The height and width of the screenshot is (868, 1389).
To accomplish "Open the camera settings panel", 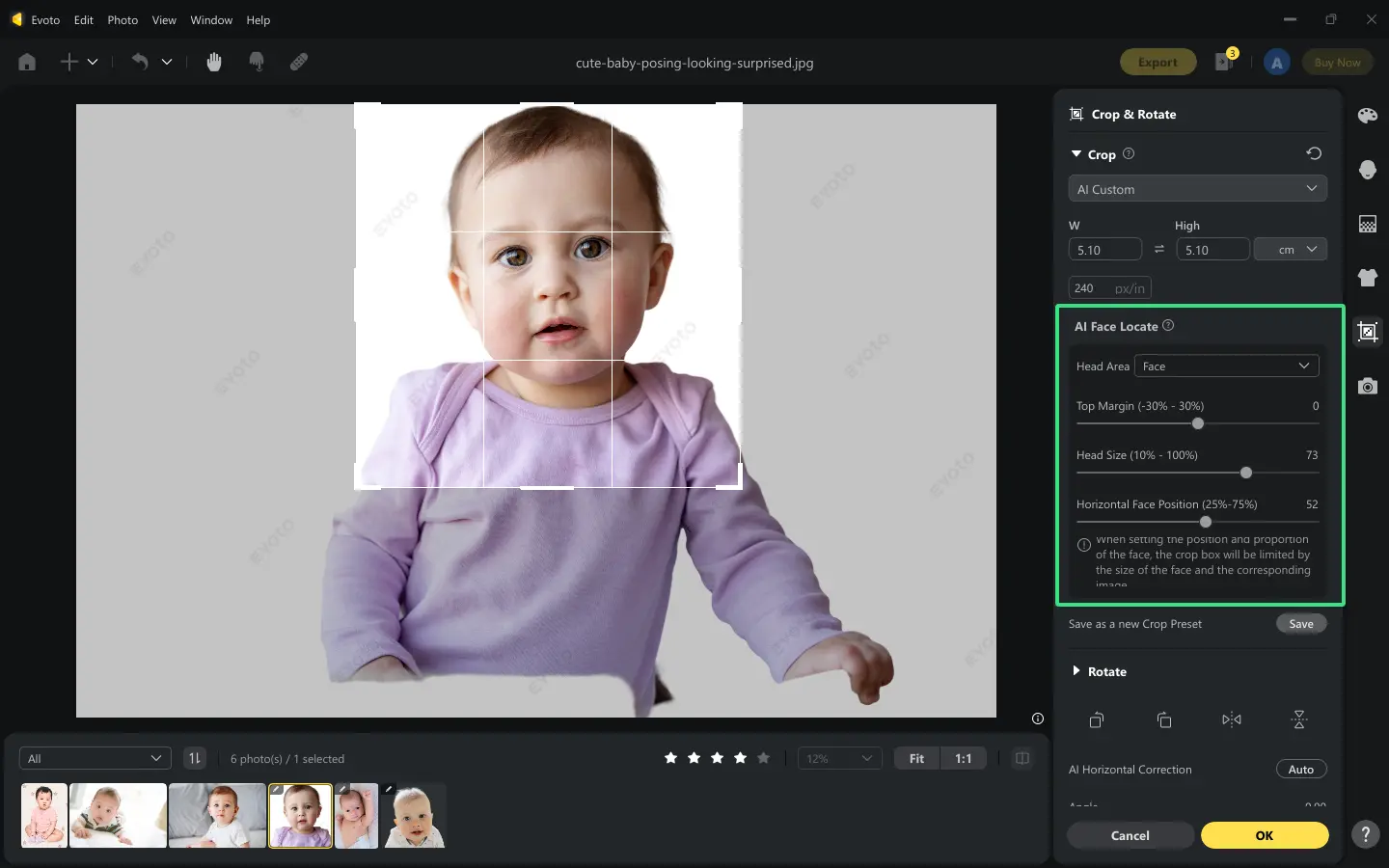I will pos(1367,386).
